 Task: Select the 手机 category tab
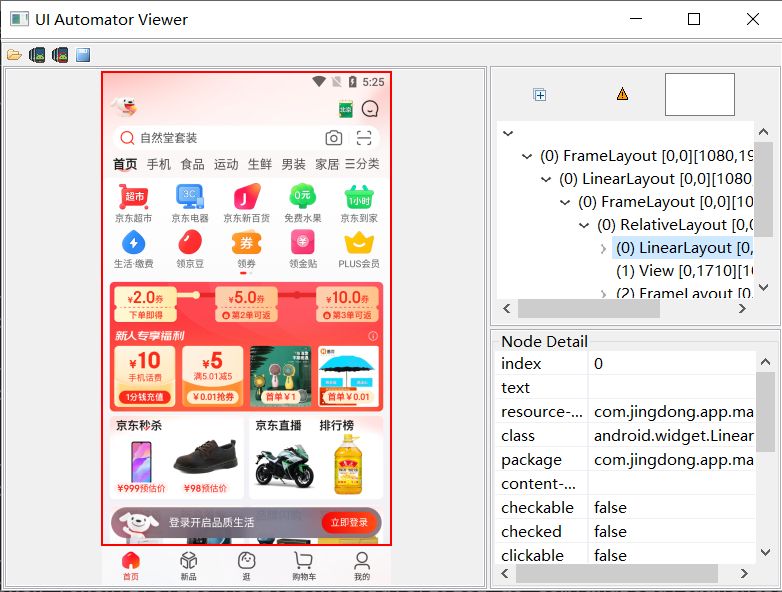pos(159,164)
